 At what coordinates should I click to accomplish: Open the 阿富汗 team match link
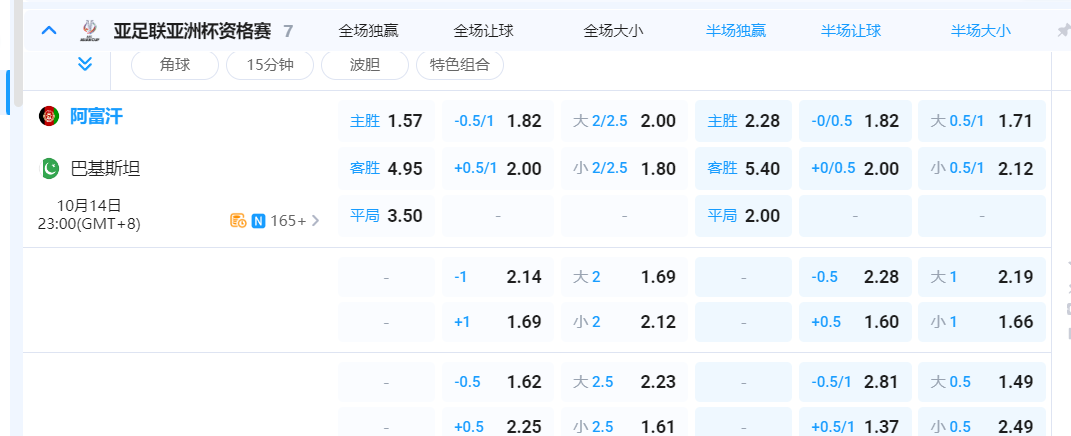pos(96,117)
